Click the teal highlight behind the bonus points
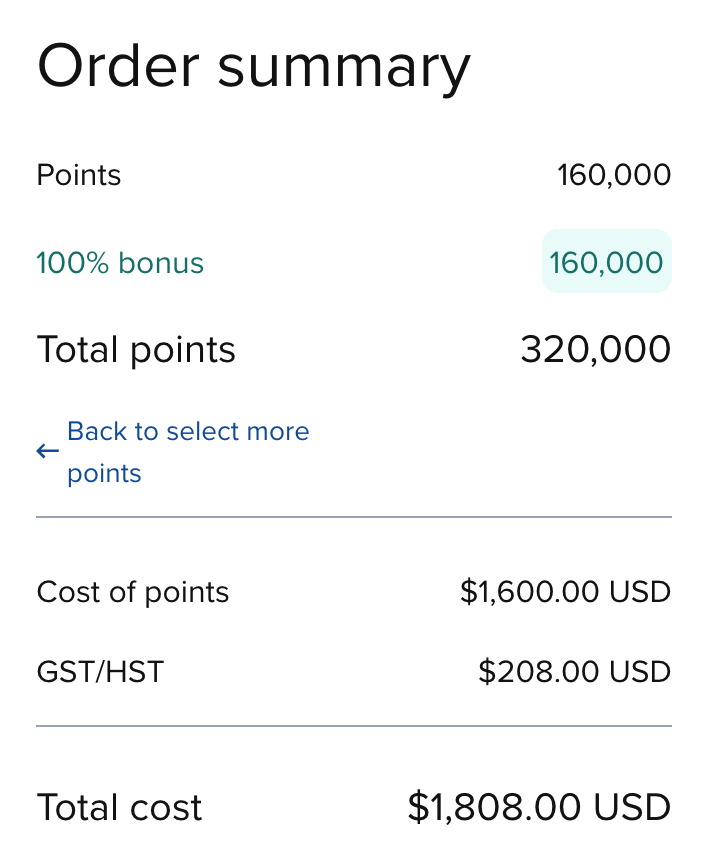This screenshot has width=706, height=852. tap(606, 262)
